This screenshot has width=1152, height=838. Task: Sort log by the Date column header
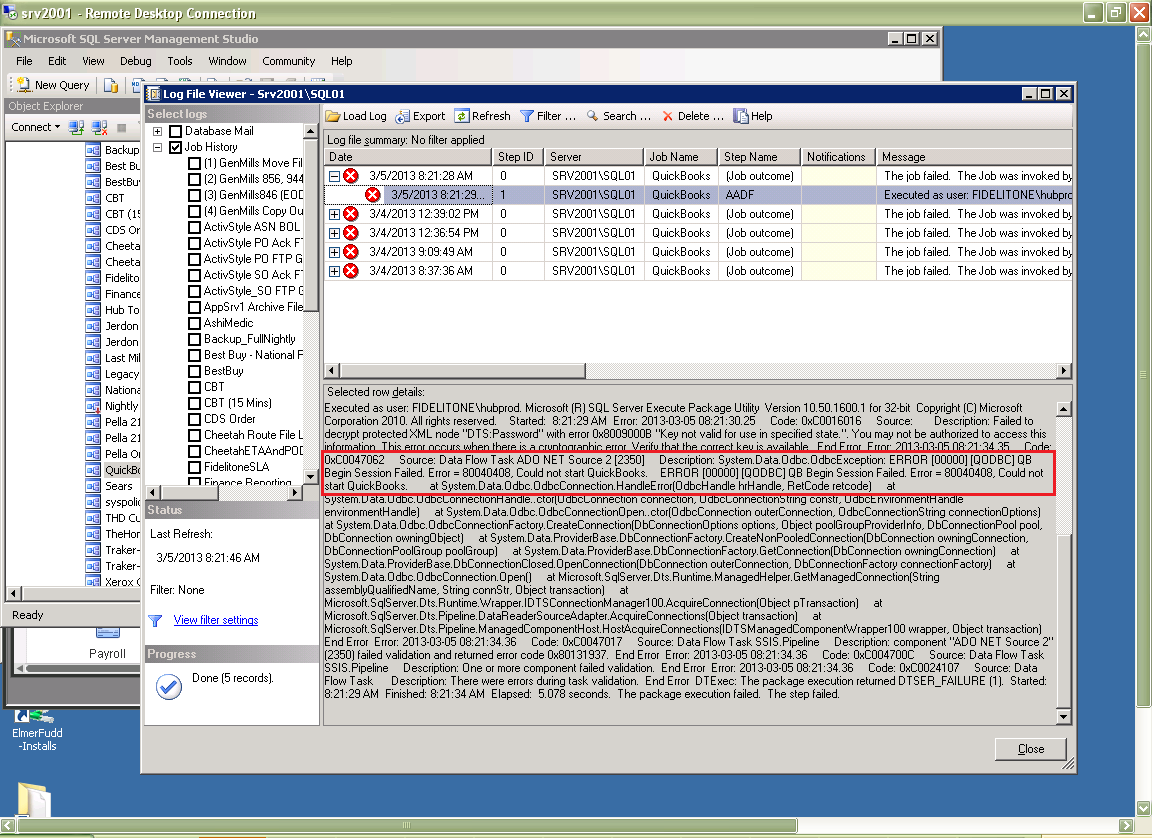click(408, 157)
